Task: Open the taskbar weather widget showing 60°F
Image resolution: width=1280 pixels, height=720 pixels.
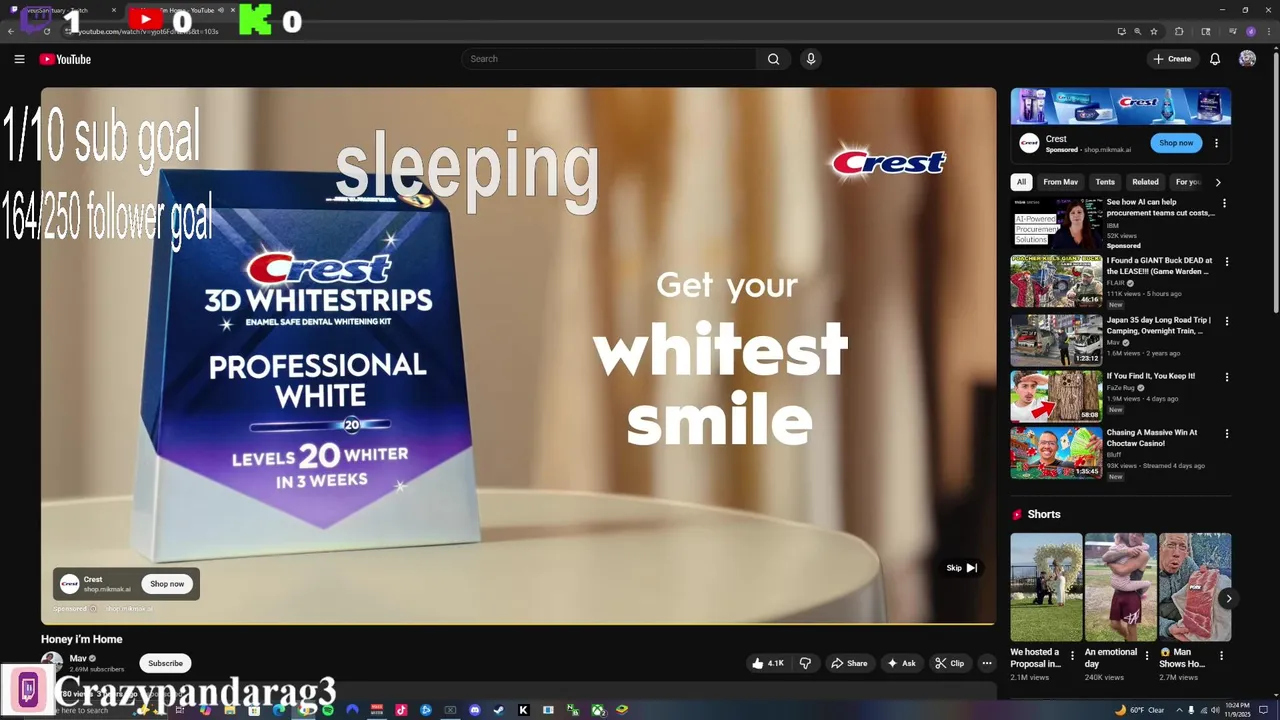Action: 1139,710
